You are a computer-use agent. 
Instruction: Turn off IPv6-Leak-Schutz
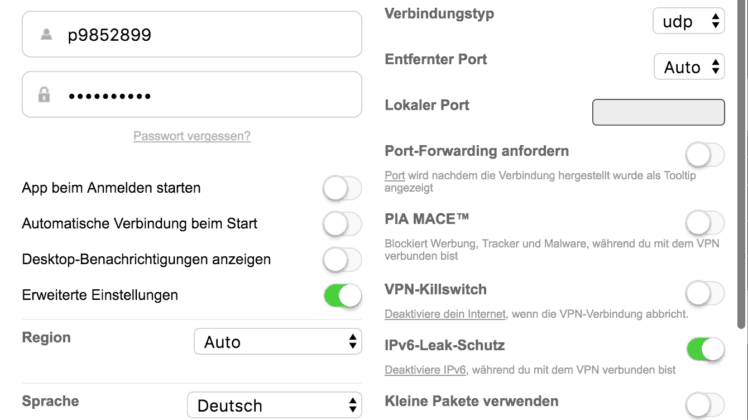(705, 349)
